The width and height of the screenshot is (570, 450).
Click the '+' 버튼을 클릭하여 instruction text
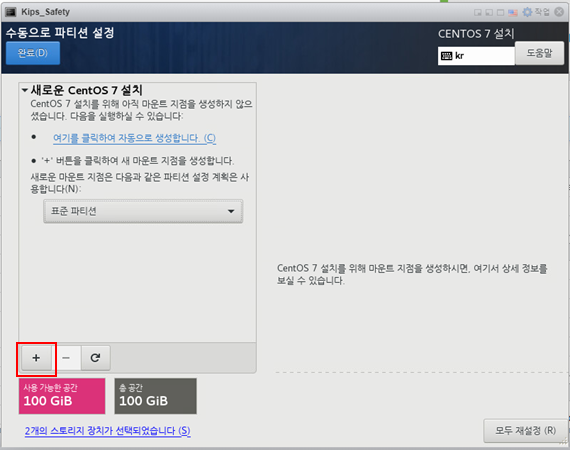tap(137, 161)
